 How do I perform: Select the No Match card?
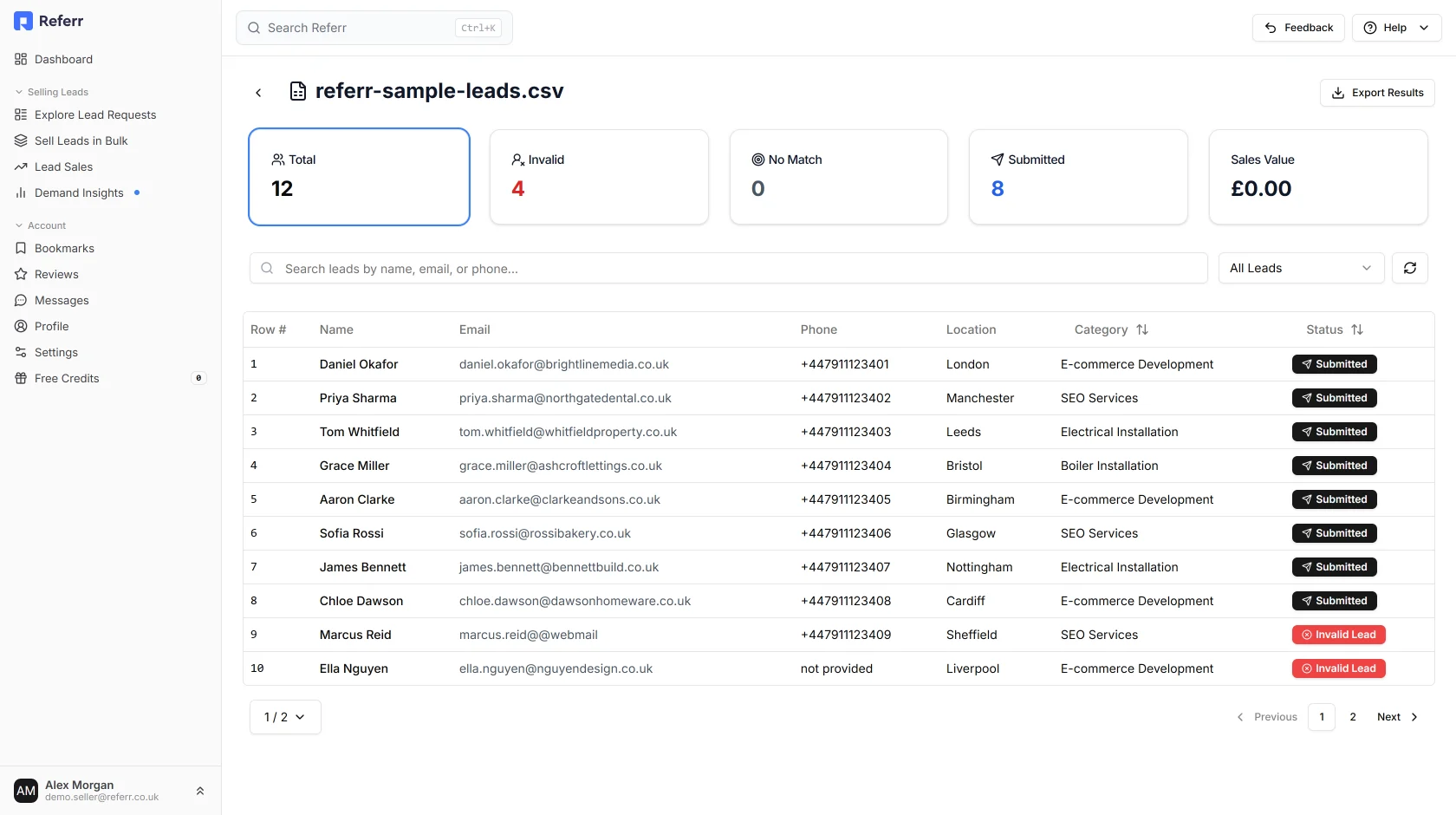[x=839, y=177]
